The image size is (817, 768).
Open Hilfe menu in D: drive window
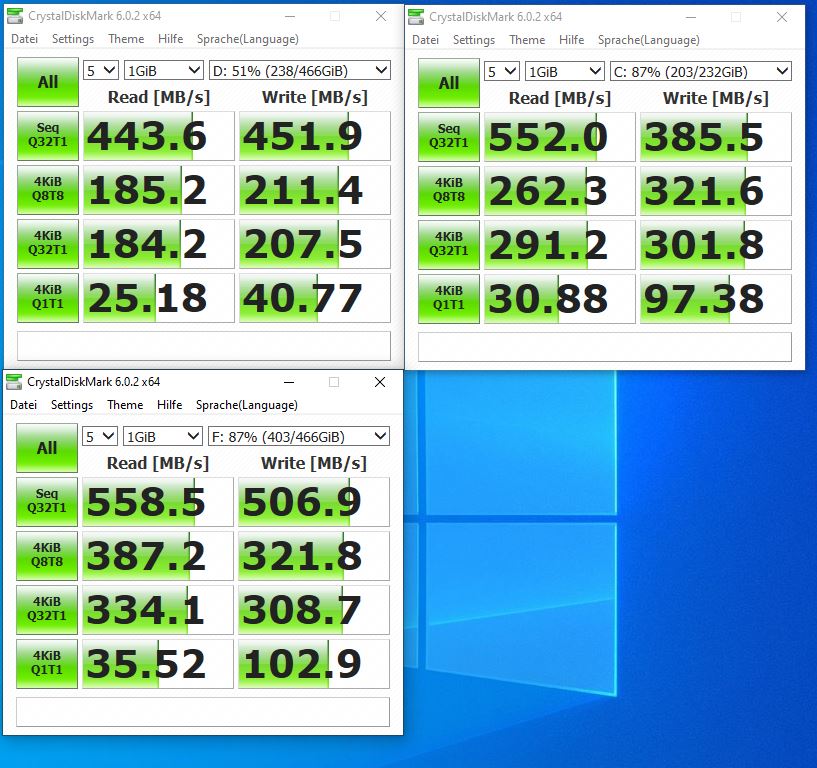(170, 39)
